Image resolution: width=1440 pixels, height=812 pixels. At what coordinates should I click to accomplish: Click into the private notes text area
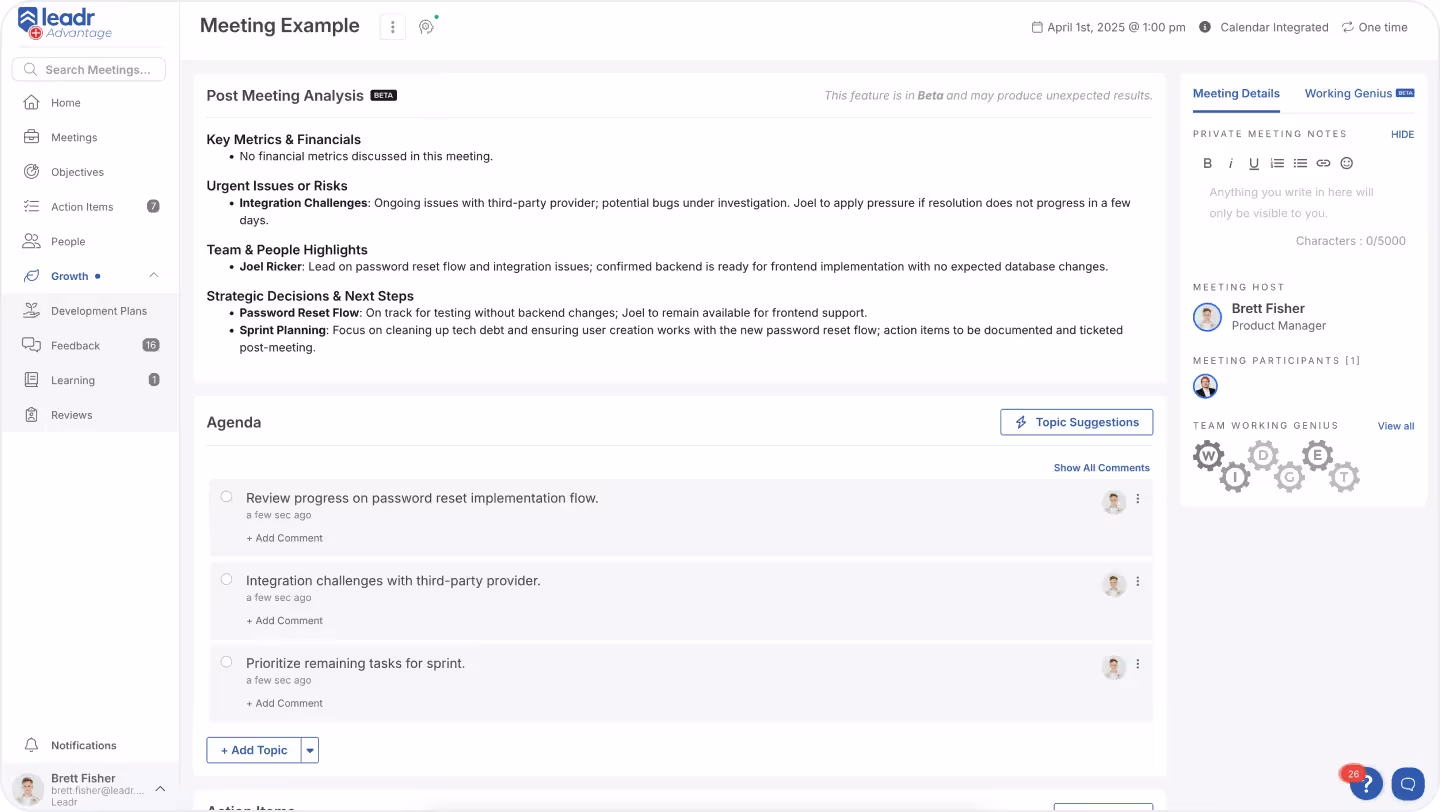tap(1304, 203)
